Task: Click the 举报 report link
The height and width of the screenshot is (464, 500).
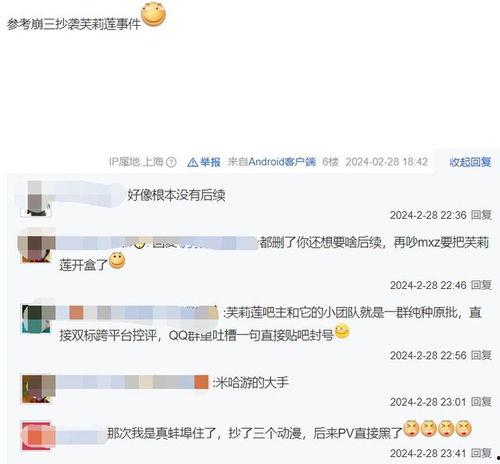Action: 210,162
